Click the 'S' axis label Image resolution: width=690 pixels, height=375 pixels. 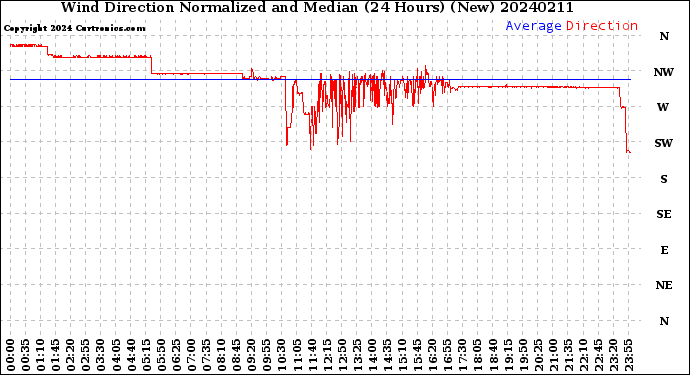point(664,179)
